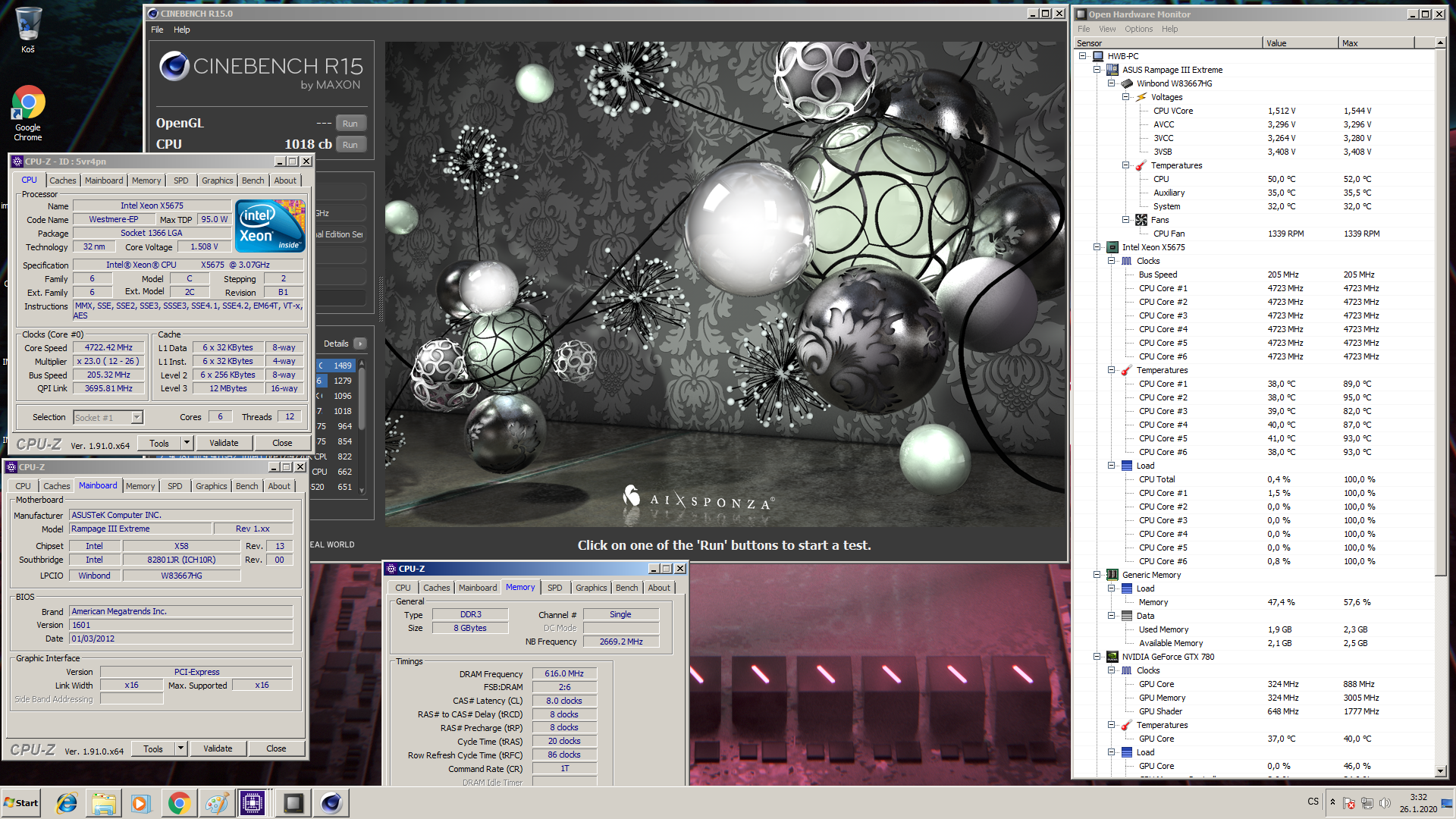This screenshot has width=1456, height=819.
Task: Click the Open Hardware Monitor vertical scrollbar down arrow
Action: [1440, 771]
